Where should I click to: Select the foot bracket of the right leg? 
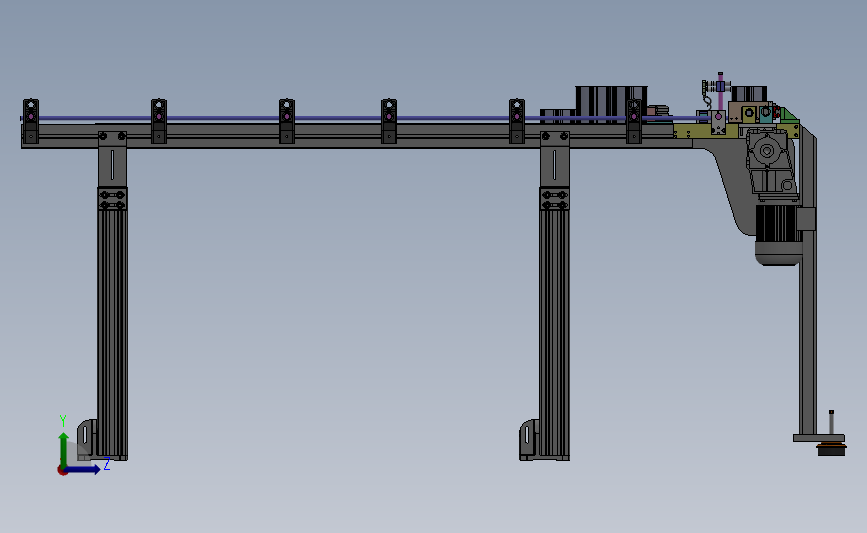529,440
